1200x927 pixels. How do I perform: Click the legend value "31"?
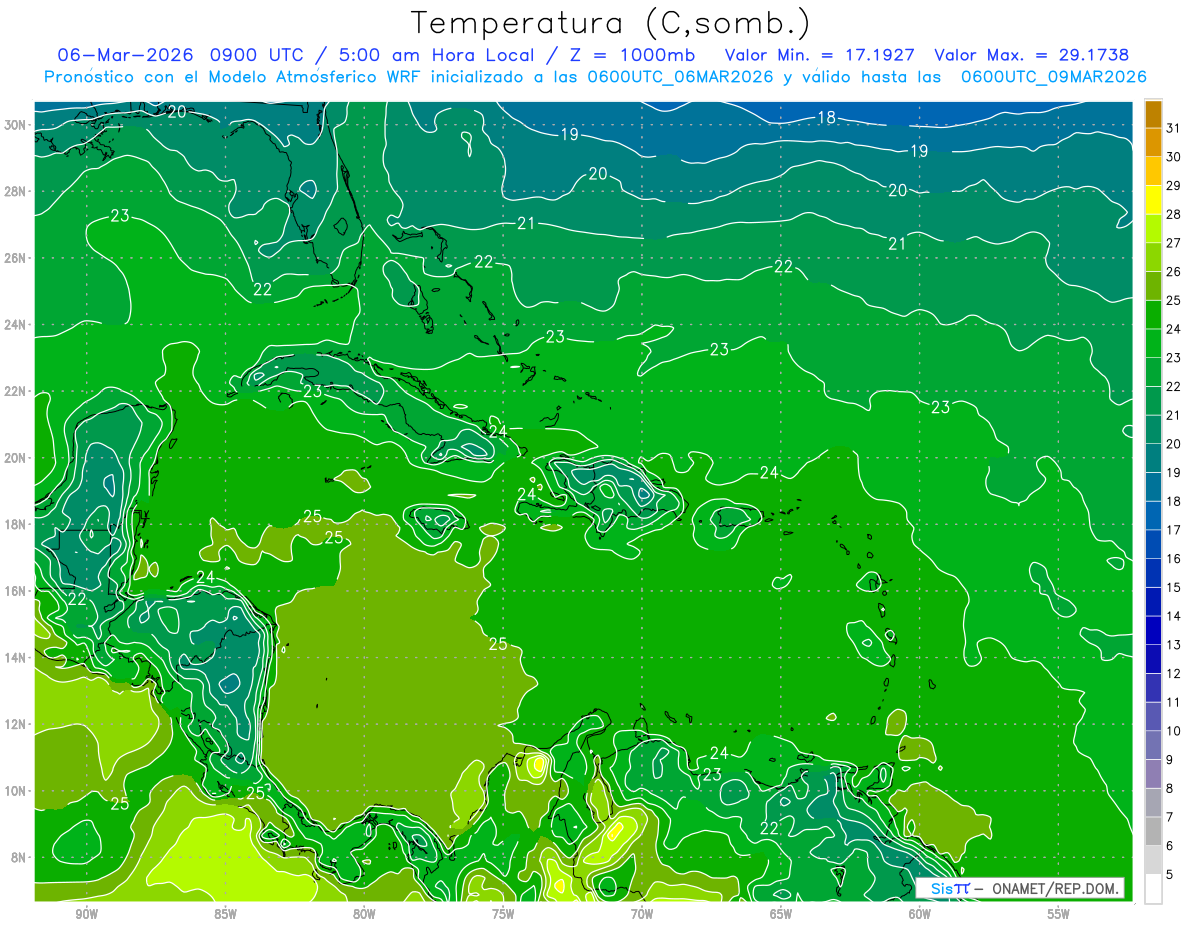1175,127
